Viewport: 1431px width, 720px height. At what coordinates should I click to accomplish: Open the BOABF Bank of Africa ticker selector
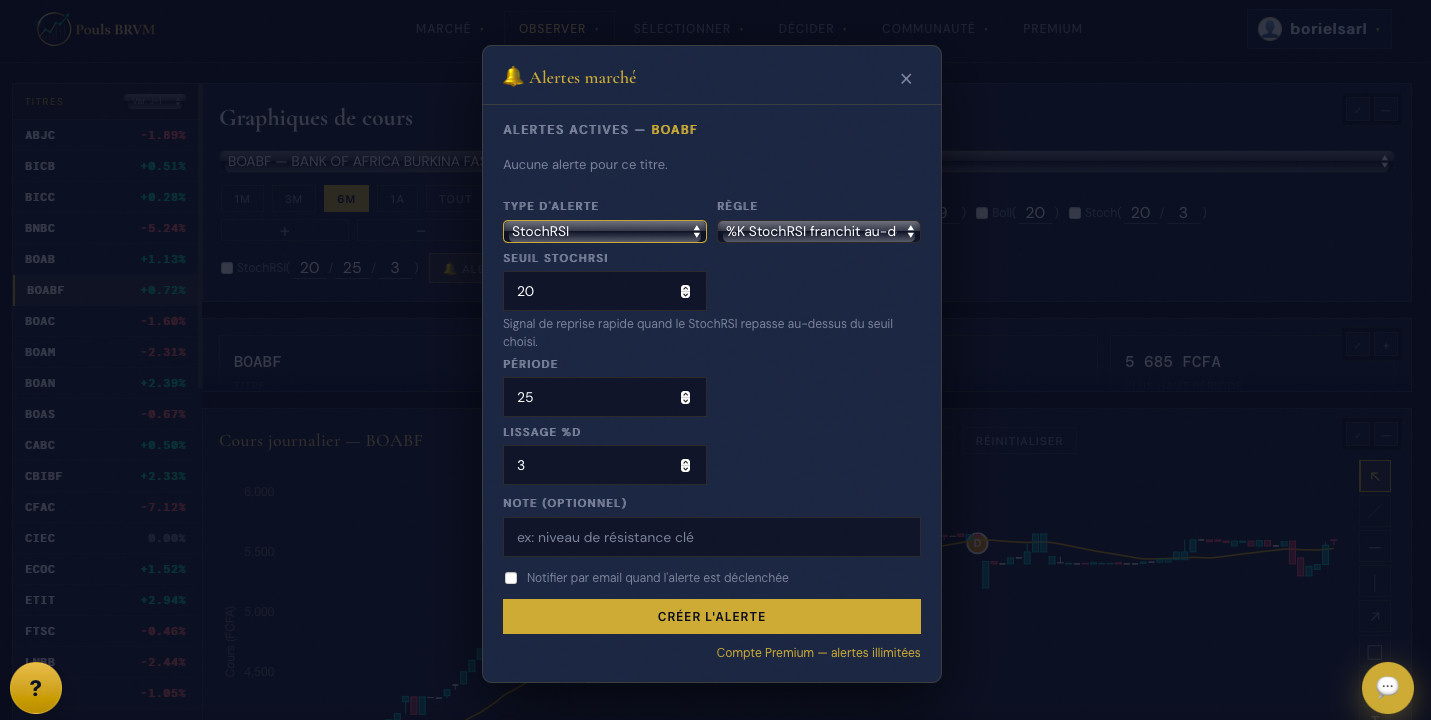(x=805, y=161)
